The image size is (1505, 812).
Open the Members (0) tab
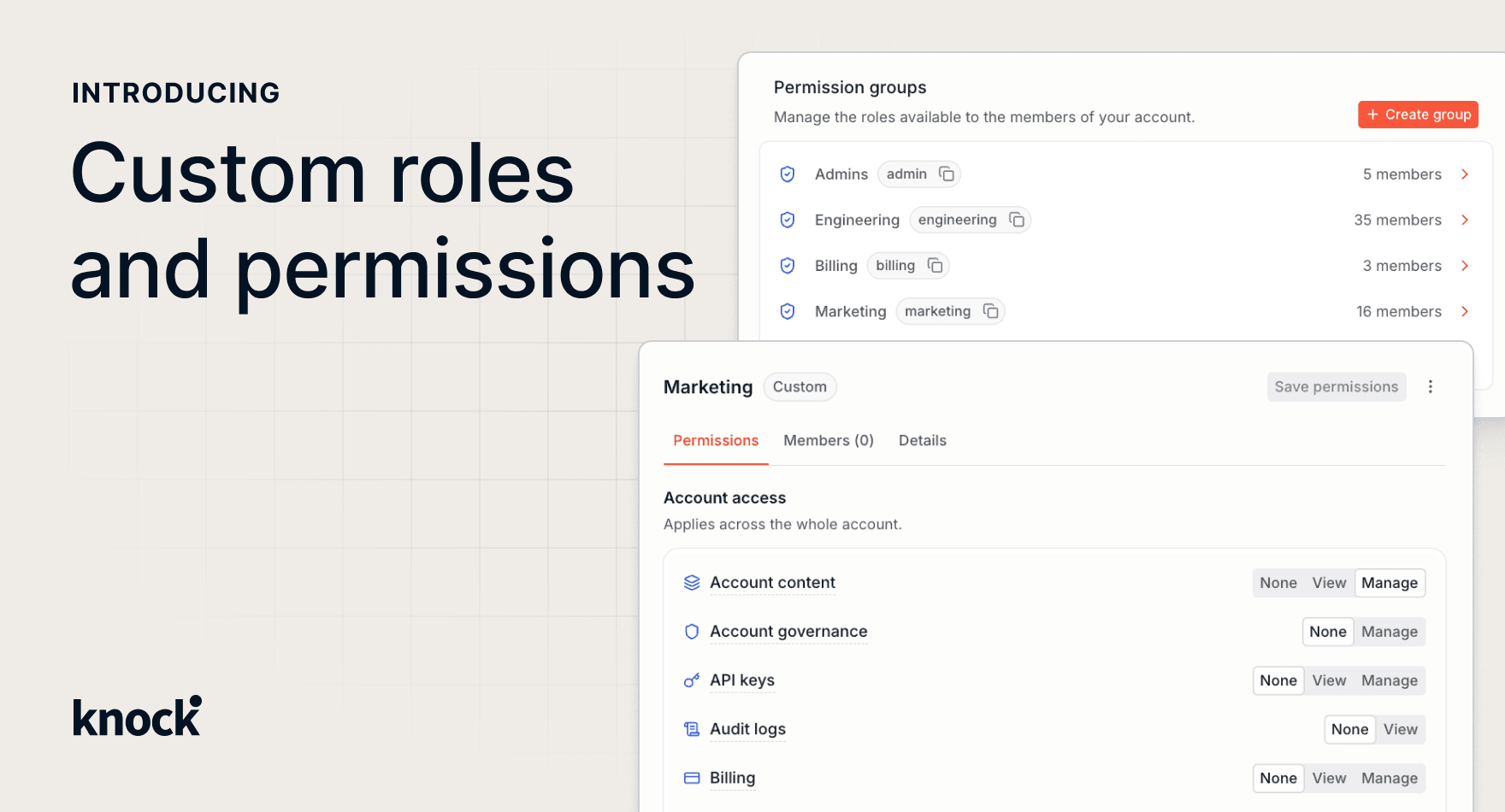click(829, 441)
